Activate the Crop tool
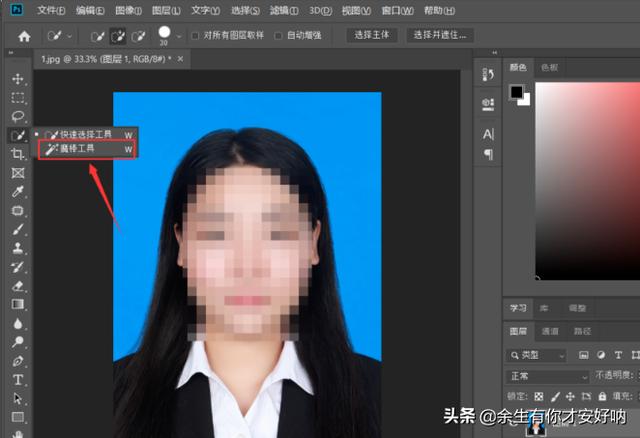The width and height of the screenshot is (640, 438). click(18, 154)
